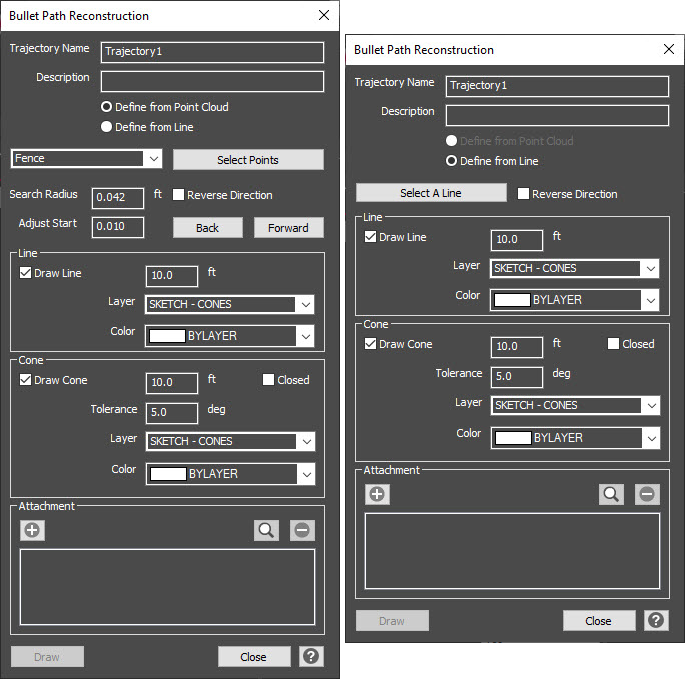
Task: Click white Line color swatch in left dialog
Action: pos(166,336)
